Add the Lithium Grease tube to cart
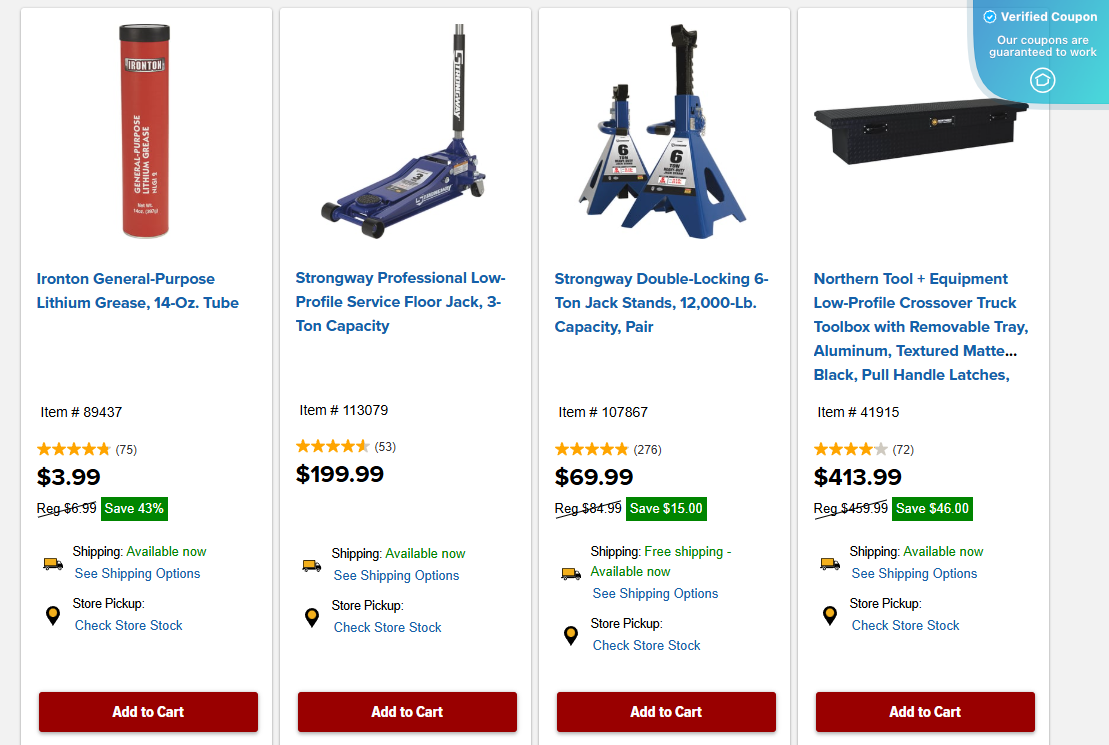This screenshot has width=1109, height=745. point(148,712)
